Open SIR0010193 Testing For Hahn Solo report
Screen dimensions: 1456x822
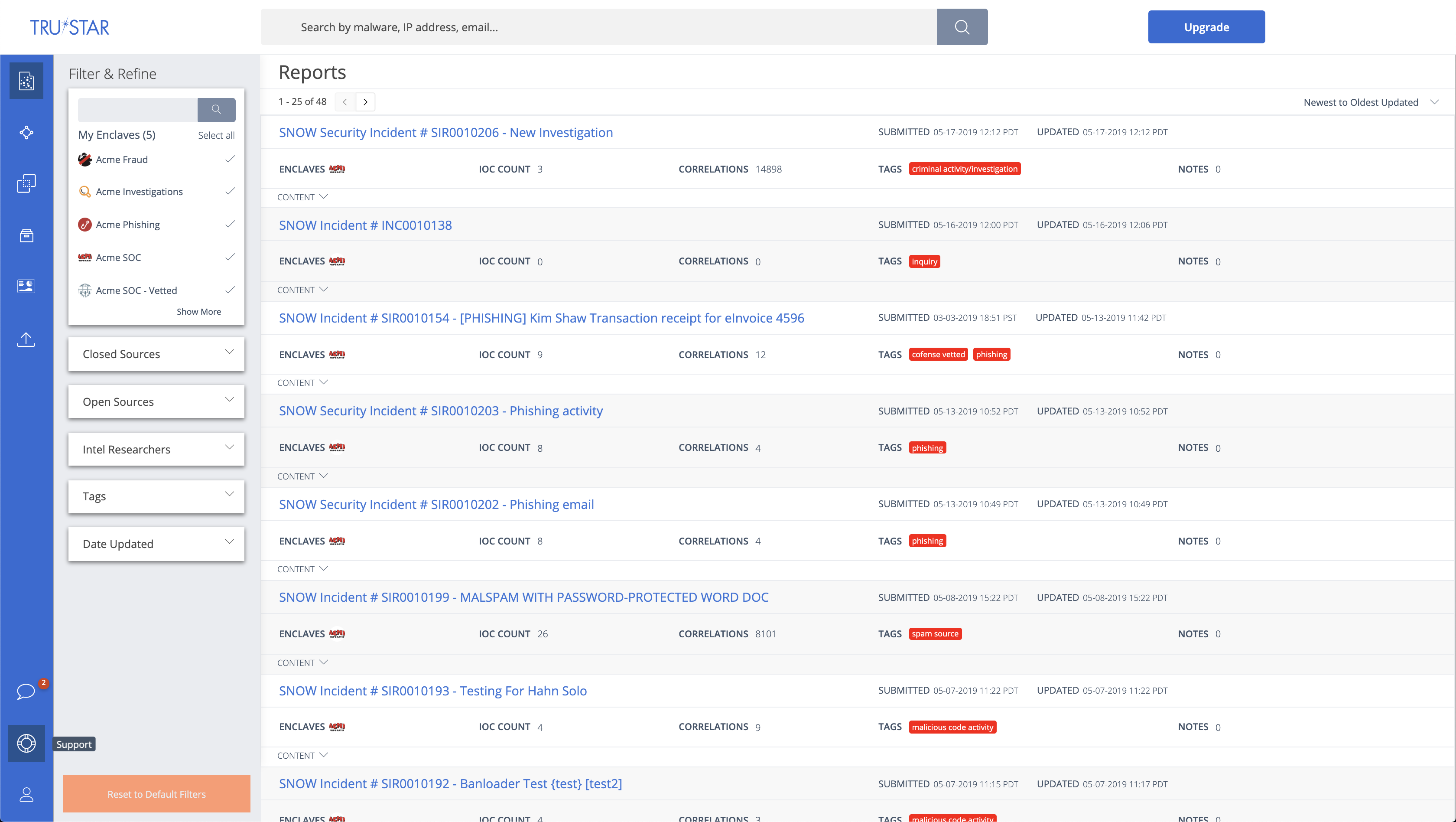tap(432, 690)
